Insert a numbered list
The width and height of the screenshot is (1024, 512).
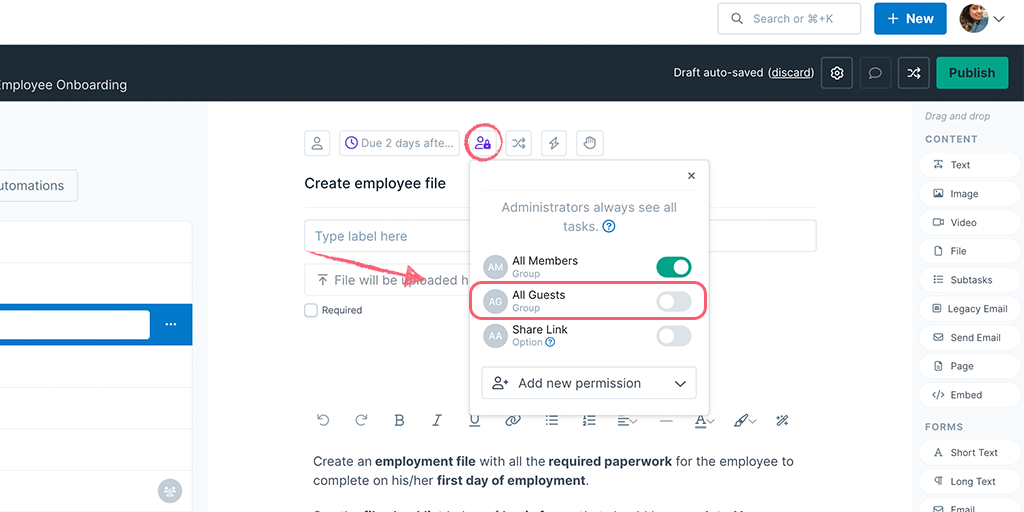pyautogui.click(x=589, y=421)
